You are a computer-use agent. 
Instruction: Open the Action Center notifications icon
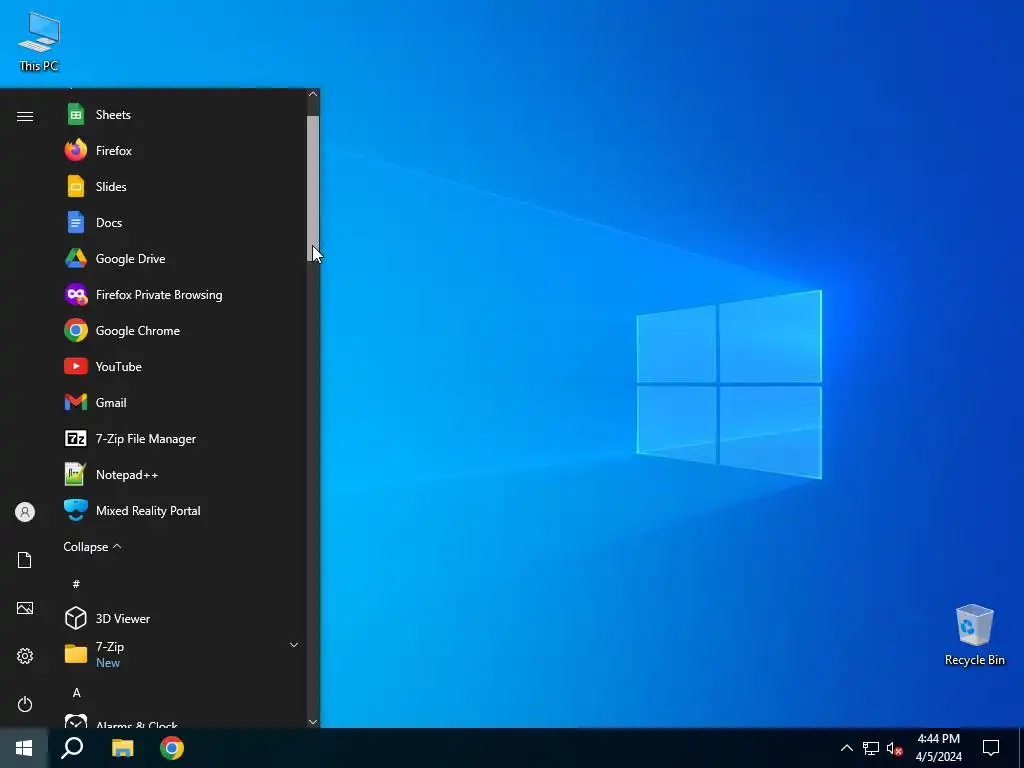pyautogui.click(x=991, y=748)
